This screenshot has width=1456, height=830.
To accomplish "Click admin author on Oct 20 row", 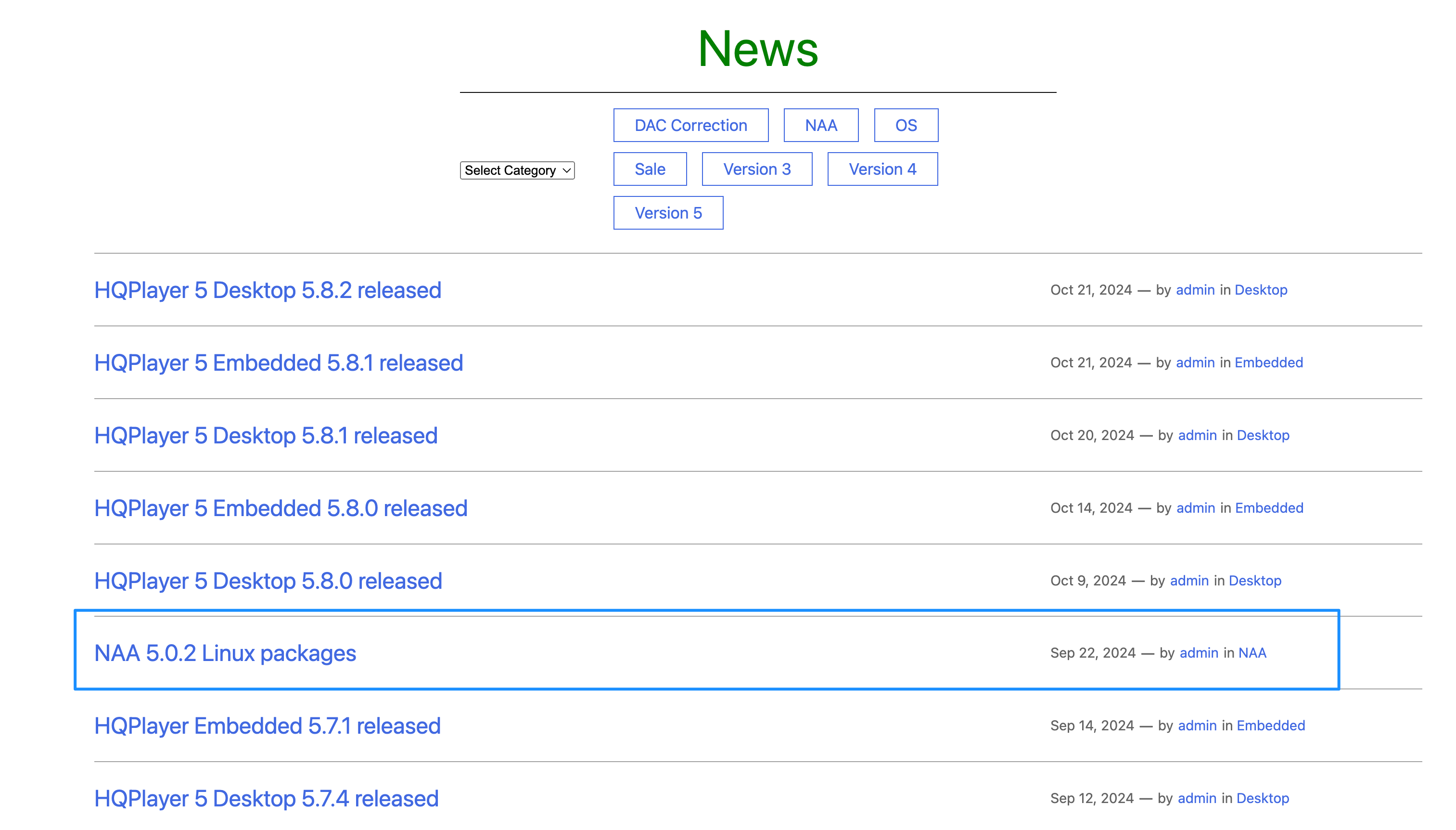I will (1198, 435).
